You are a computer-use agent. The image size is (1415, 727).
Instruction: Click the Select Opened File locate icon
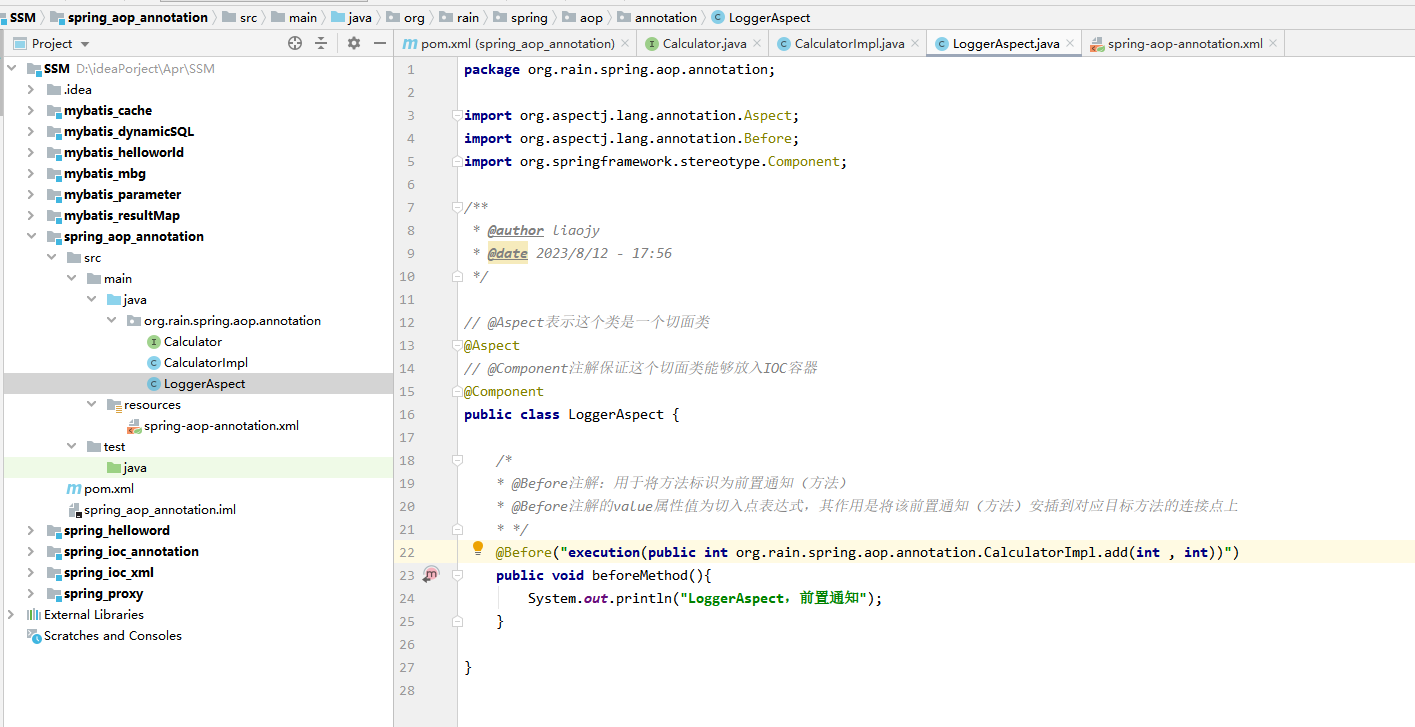click(295, 43)
